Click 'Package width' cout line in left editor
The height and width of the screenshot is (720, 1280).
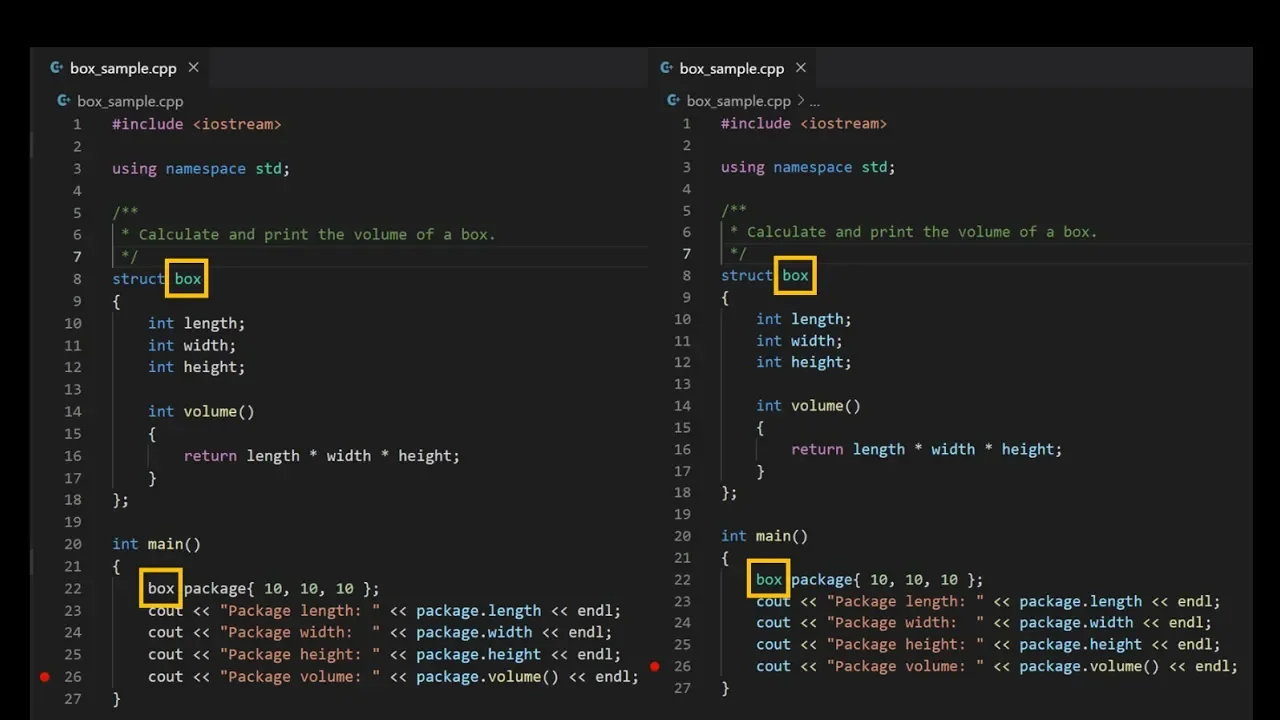pyautogui.click(x=380, y=632)
